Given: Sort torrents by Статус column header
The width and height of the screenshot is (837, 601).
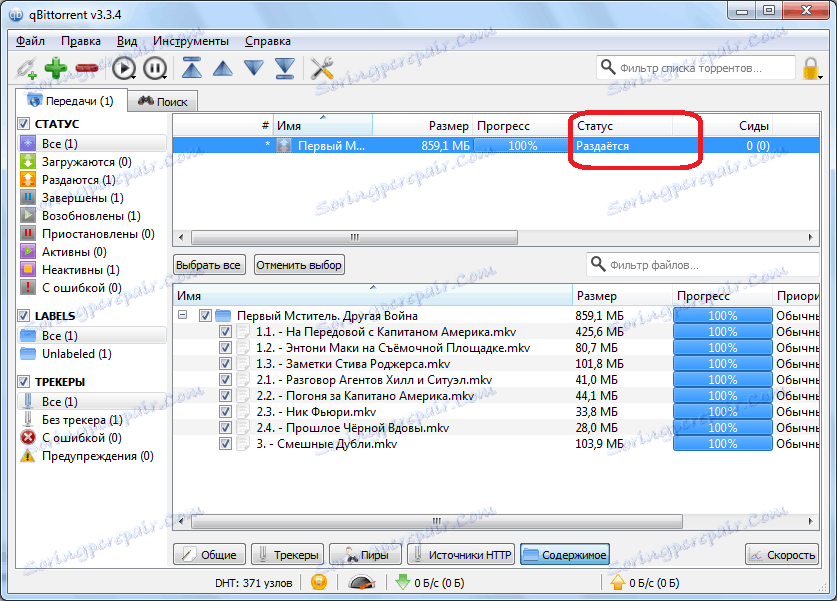Looking at the screenshot, I should pos(621,126).
